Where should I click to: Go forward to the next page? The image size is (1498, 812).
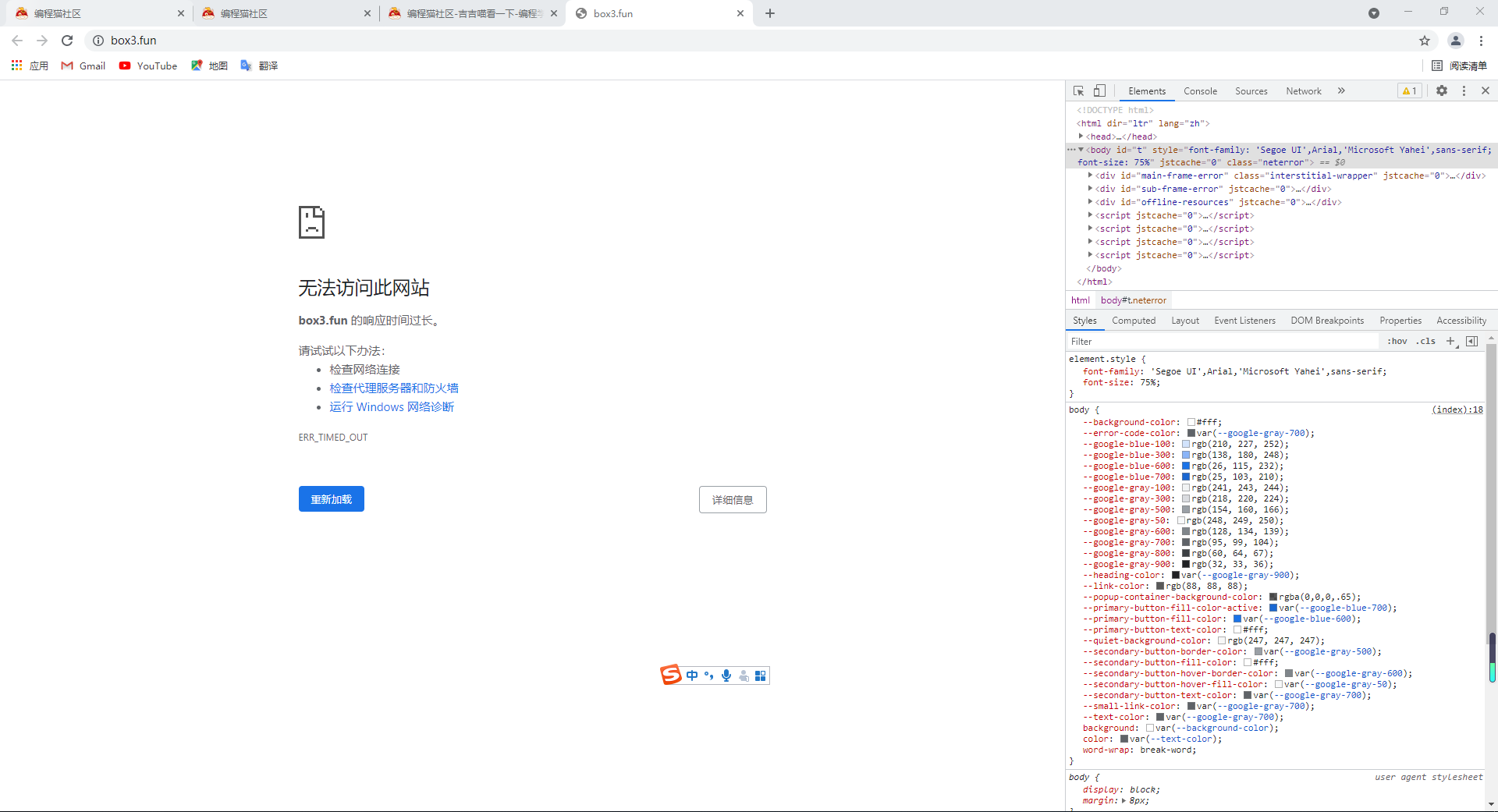(x=42, y=41)
